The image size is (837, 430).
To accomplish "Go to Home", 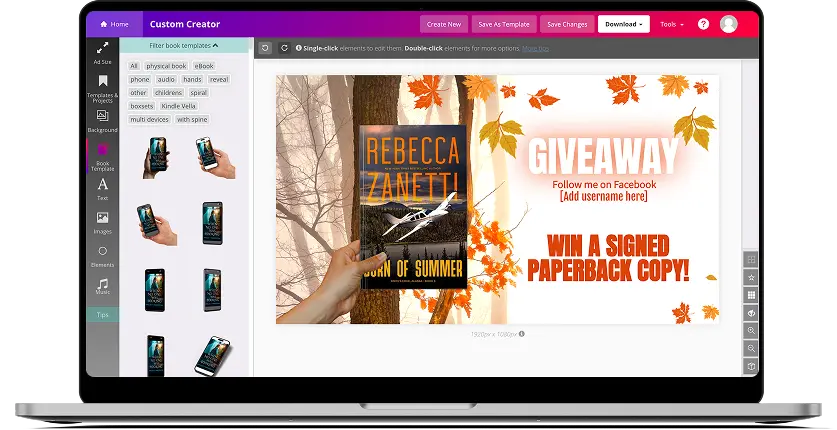I will 115,24.
